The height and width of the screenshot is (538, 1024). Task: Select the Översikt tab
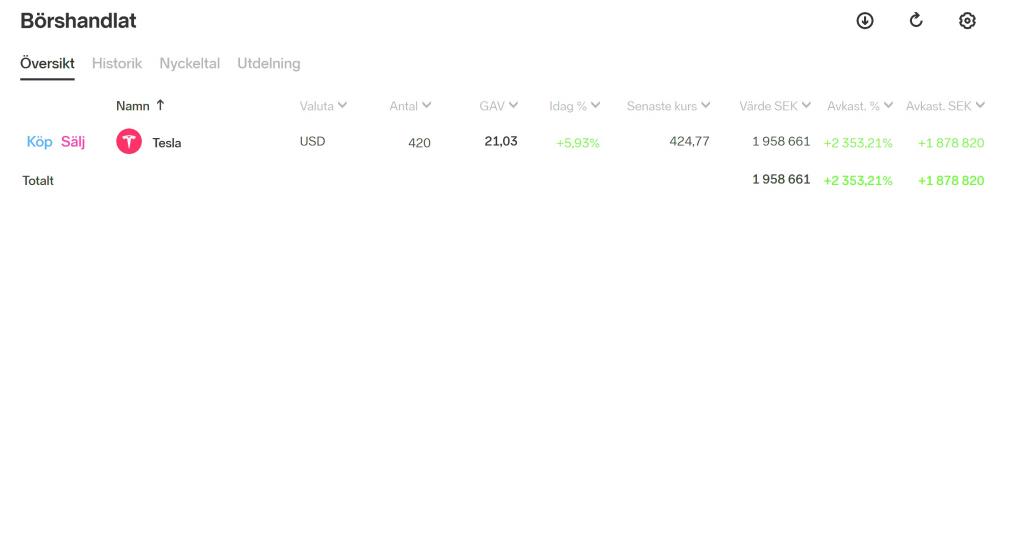[x=47, y=63]
